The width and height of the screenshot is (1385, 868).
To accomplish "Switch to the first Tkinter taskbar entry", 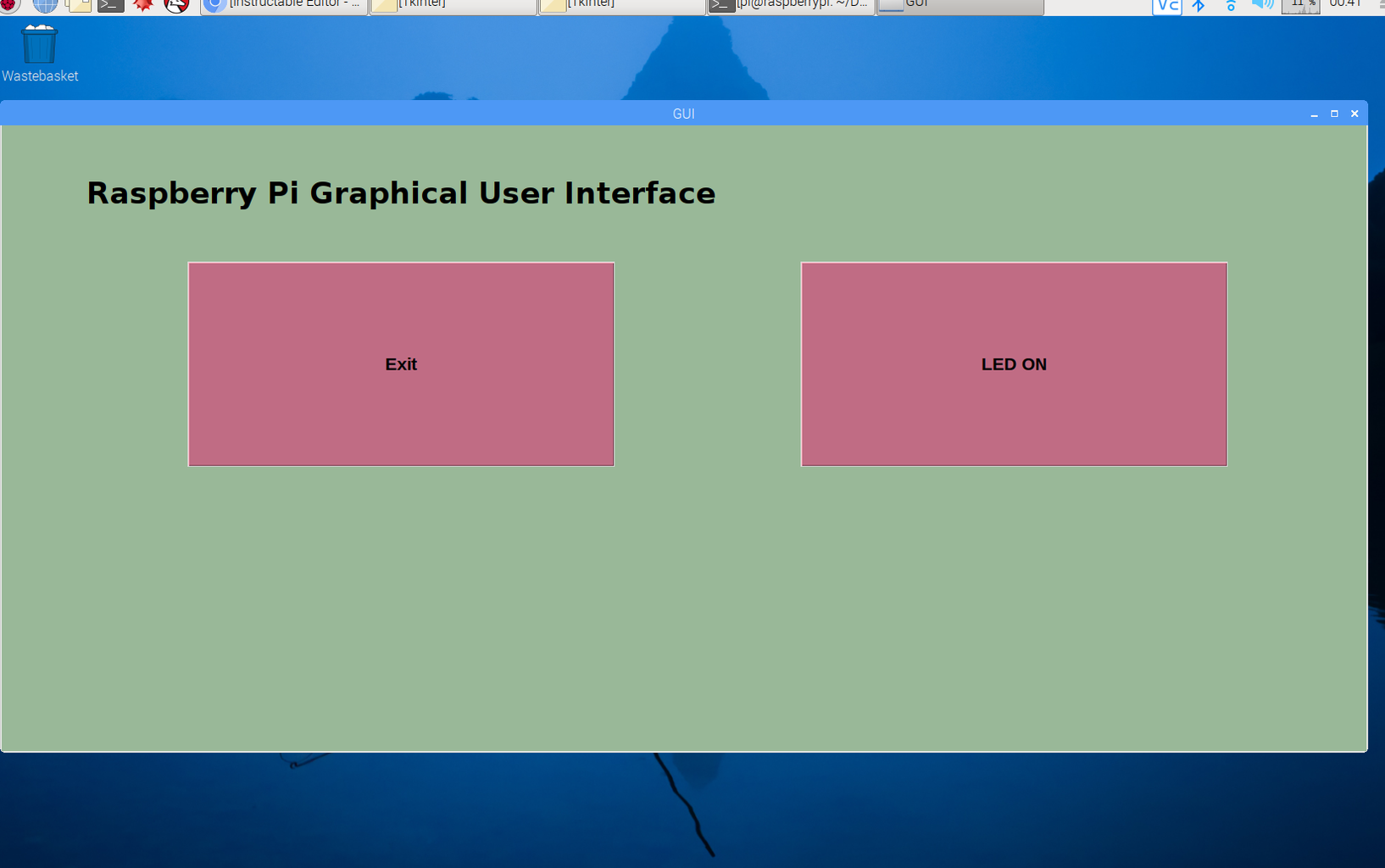I will (x=453, y=5).
